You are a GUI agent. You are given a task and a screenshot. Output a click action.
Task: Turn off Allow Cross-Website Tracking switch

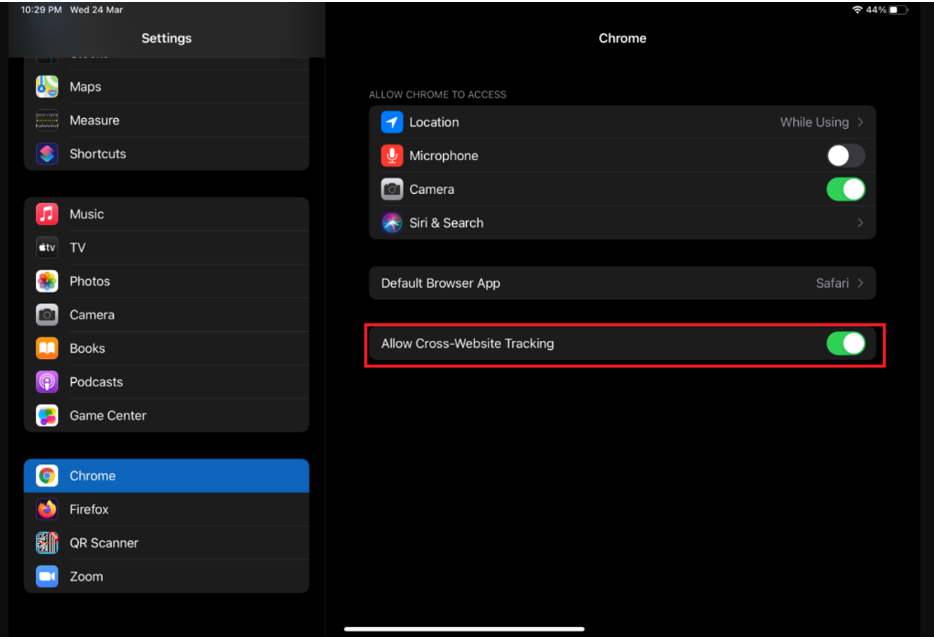click(846, 344)
